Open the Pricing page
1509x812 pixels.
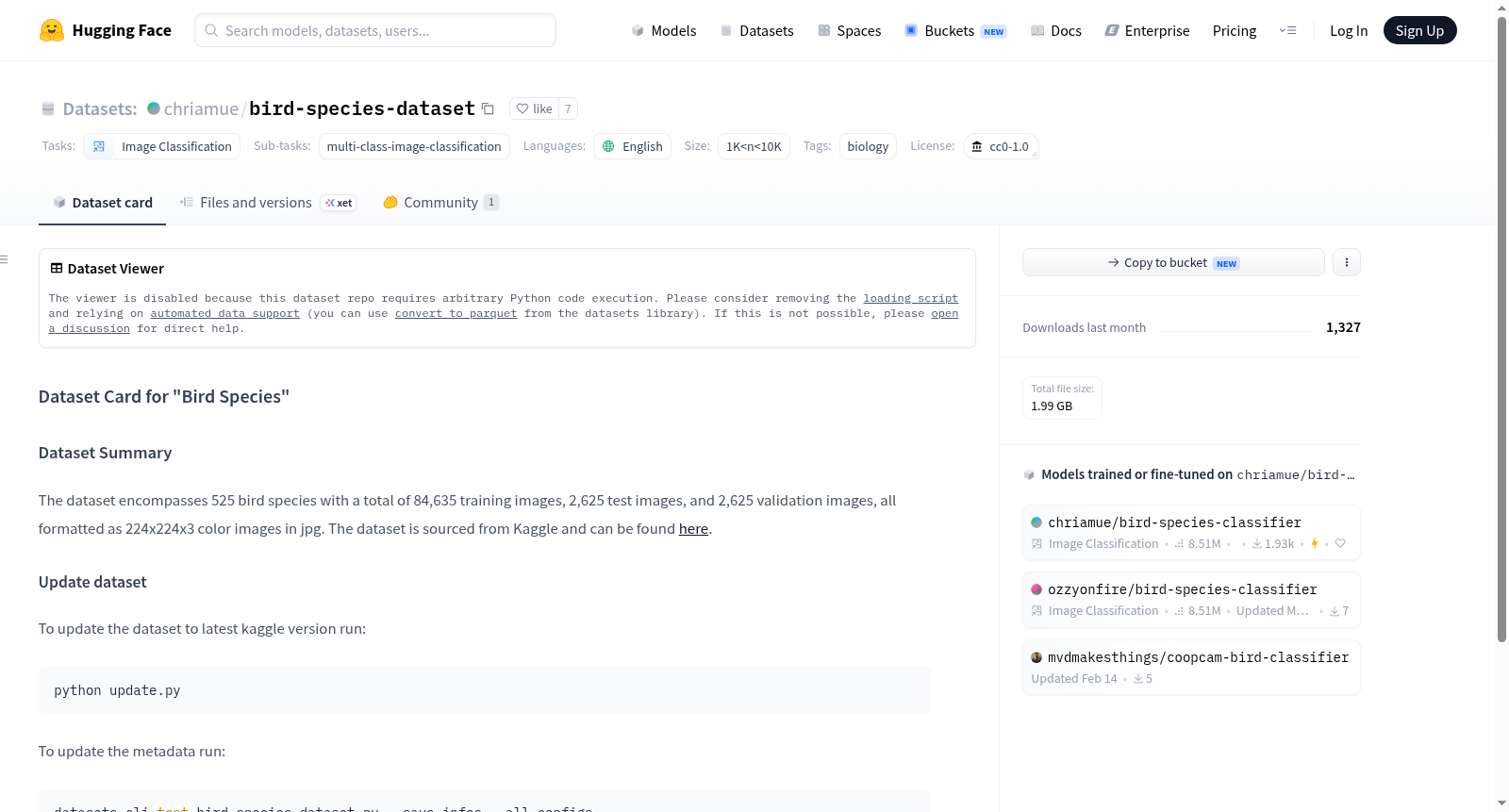point(1235,31)
